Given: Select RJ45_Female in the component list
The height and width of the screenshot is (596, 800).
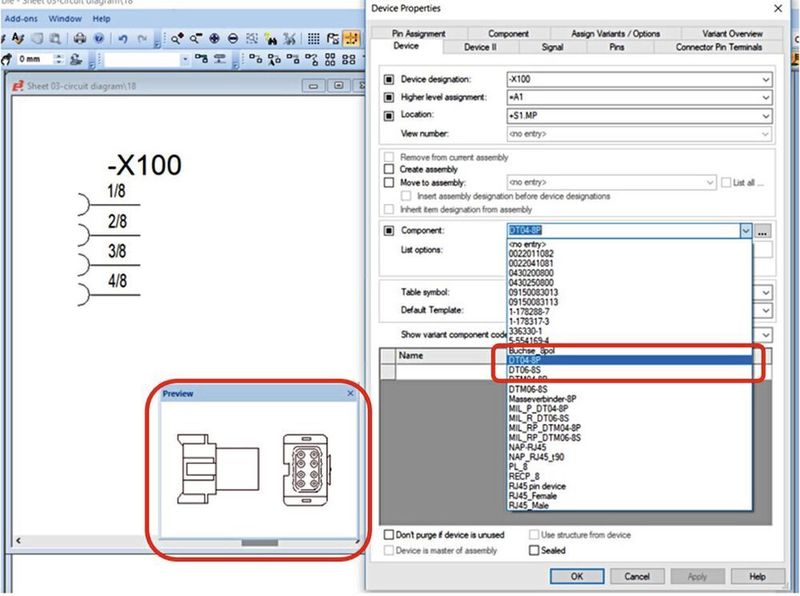Looking at the screenshot, I should pyautogui.click(x=630, y=496).
